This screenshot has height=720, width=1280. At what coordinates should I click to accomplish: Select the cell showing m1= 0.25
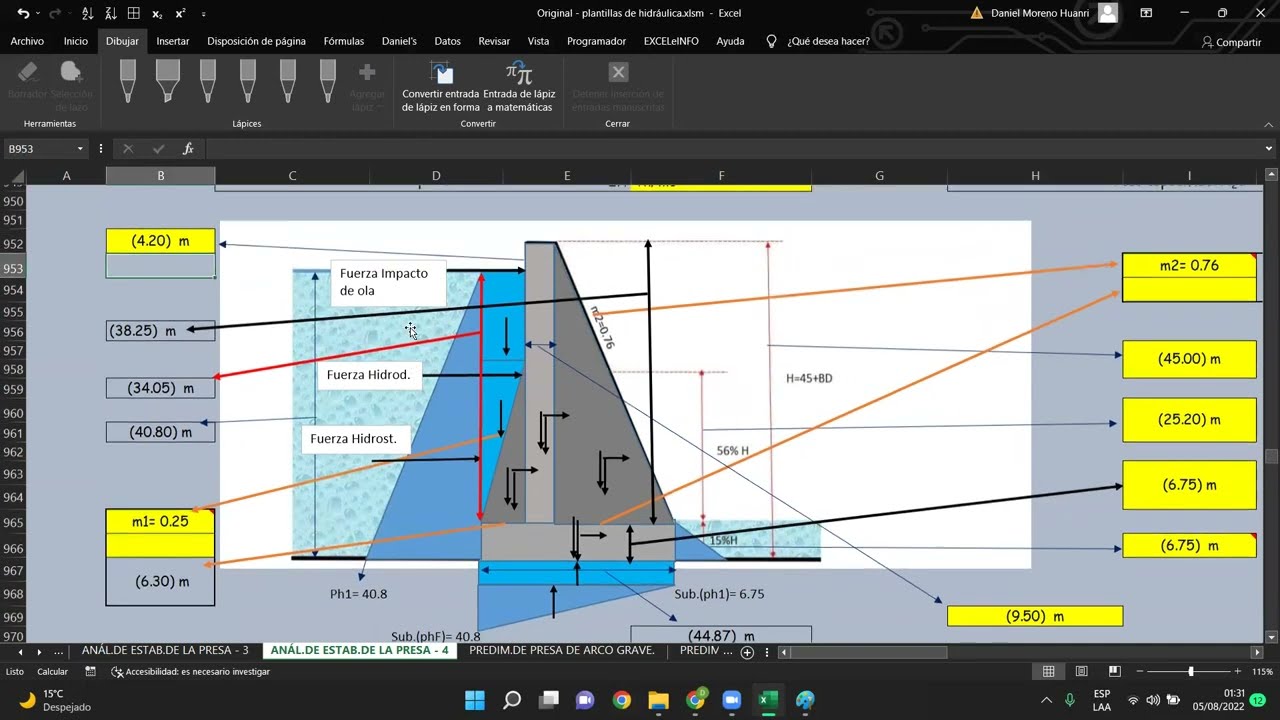click(160, 521)
